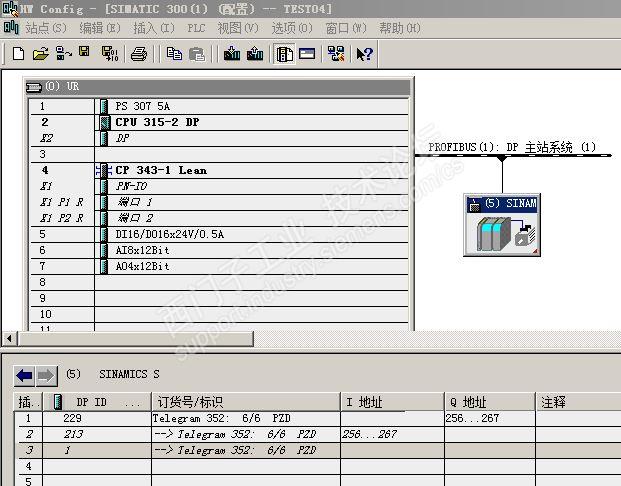Click the DP ID 229 cell
Image resolution: width=621 pixels, height=486 pixels.
(97, 418)
